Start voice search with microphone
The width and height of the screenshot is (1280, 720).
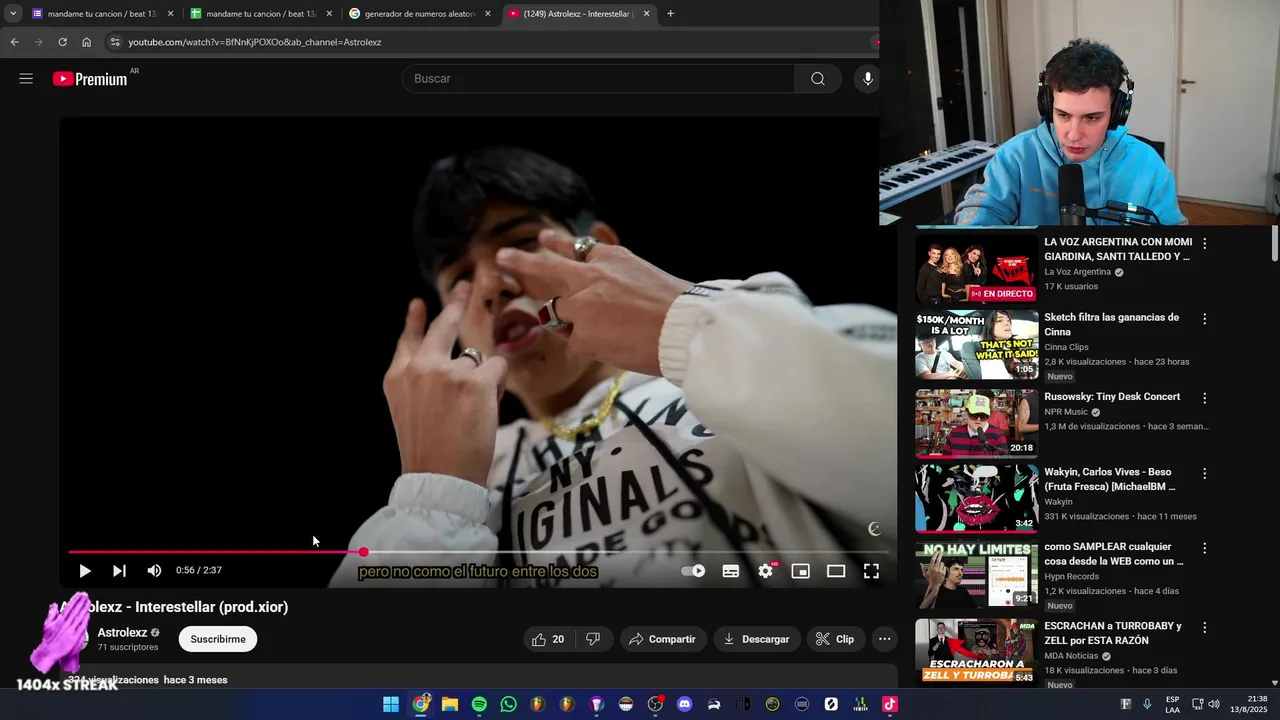click(867, 78)
